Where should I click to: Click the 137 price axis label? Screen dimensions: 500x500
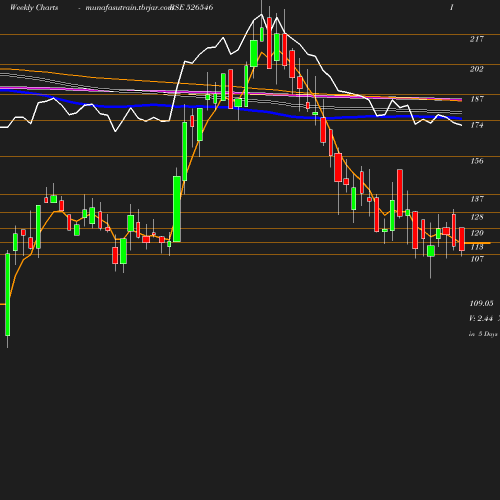click(x=477, y=199)
